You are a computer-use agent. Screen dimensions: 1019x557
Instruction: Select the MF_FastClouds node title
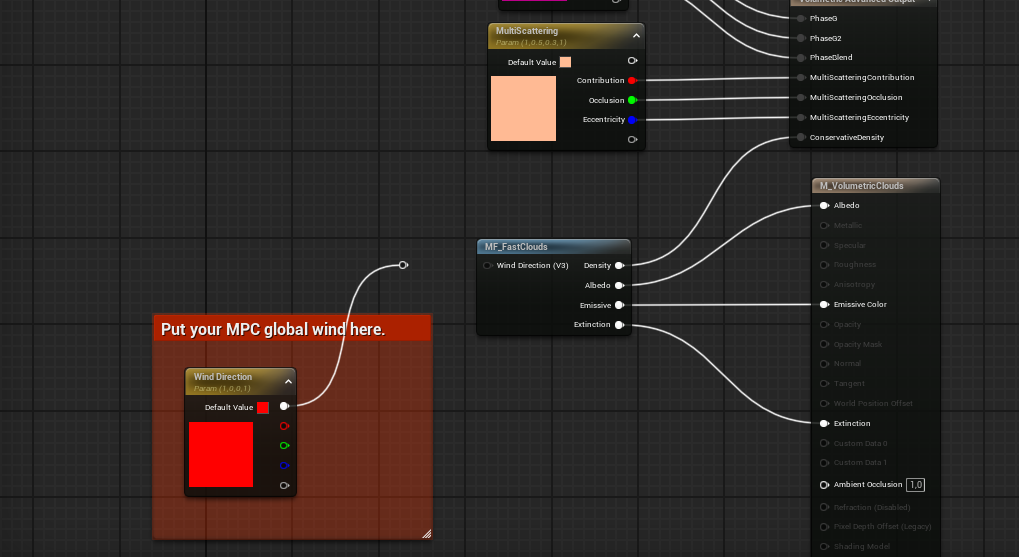516,247
